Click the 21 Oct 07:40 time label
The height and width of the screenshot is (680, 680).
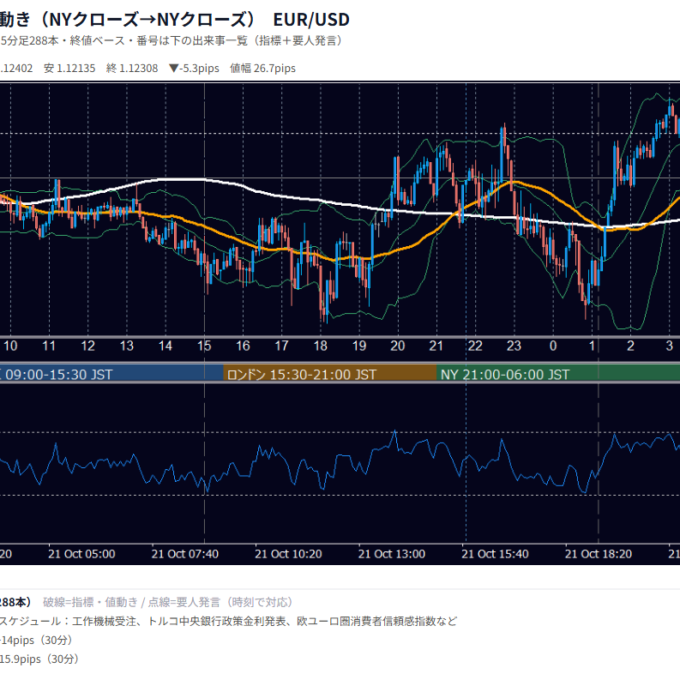[185, 554]
